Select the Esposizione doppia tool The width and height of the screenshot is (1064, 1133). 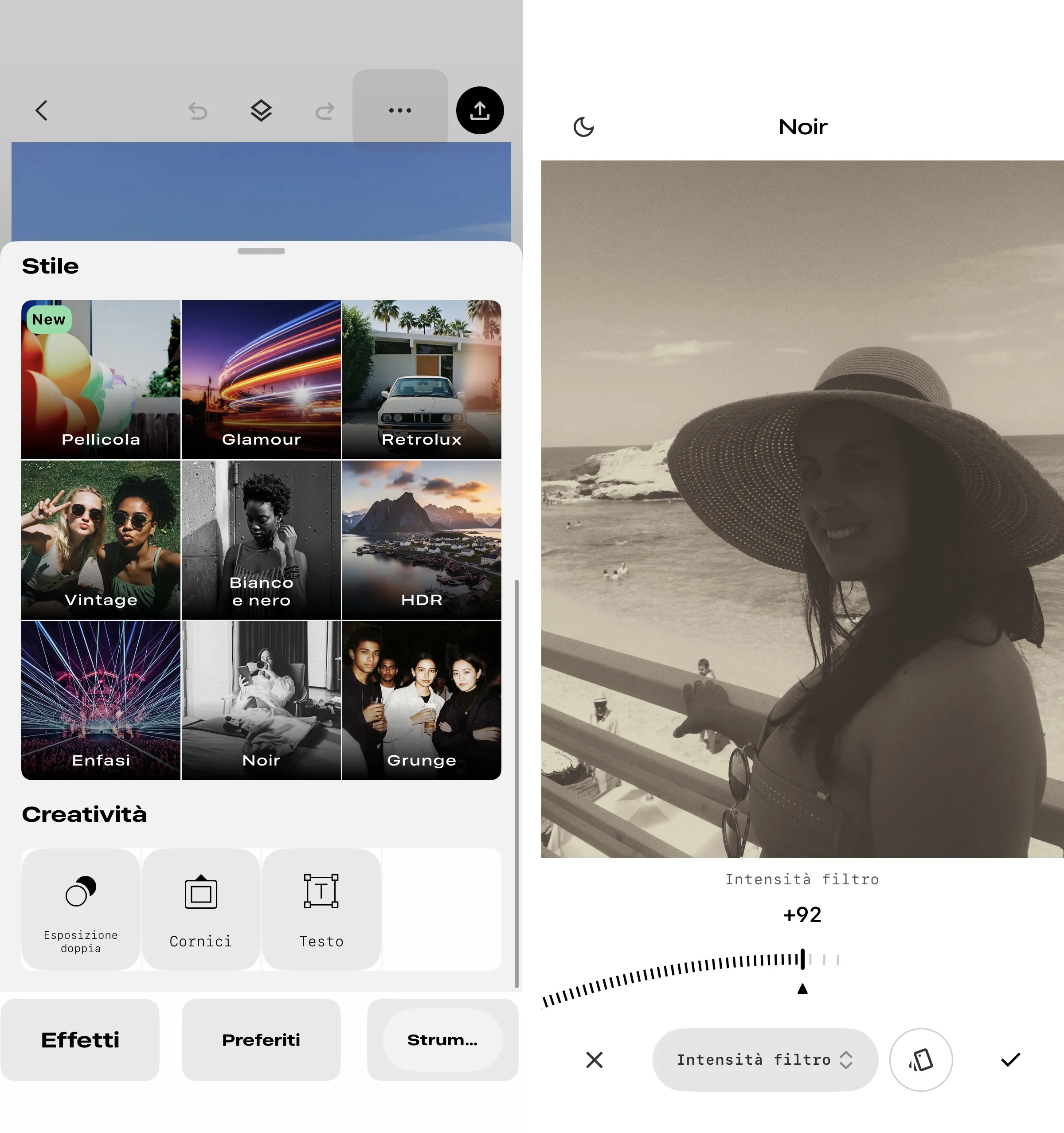(x=80, y=909)
